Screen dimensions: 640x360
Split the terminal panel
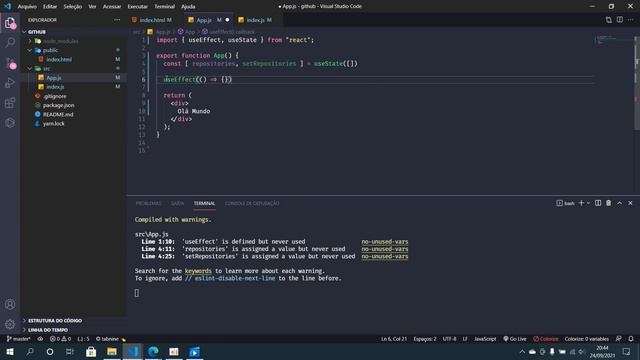(598, 203)
